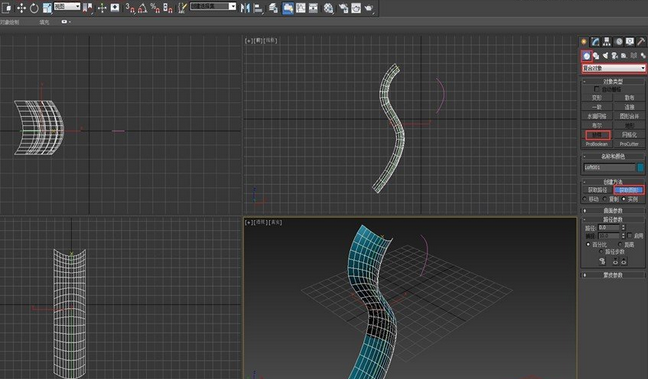The height and width of the screenshot is (379, 648).
Task: Click the ProCutter button
Action: (x=629, y=144)
